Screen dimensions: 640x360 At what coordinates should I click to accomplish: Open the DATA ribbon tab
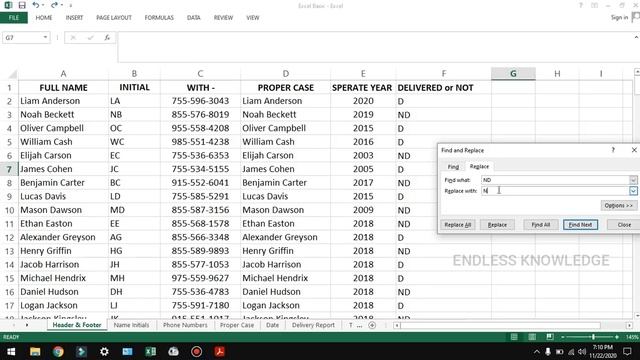click(193, 18)
